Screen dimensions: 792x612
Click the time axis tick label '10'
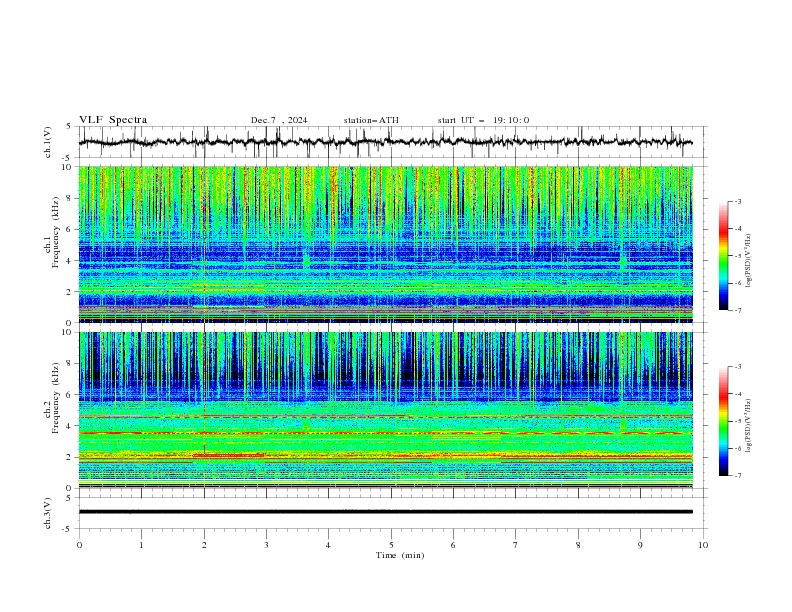[703, 545]
